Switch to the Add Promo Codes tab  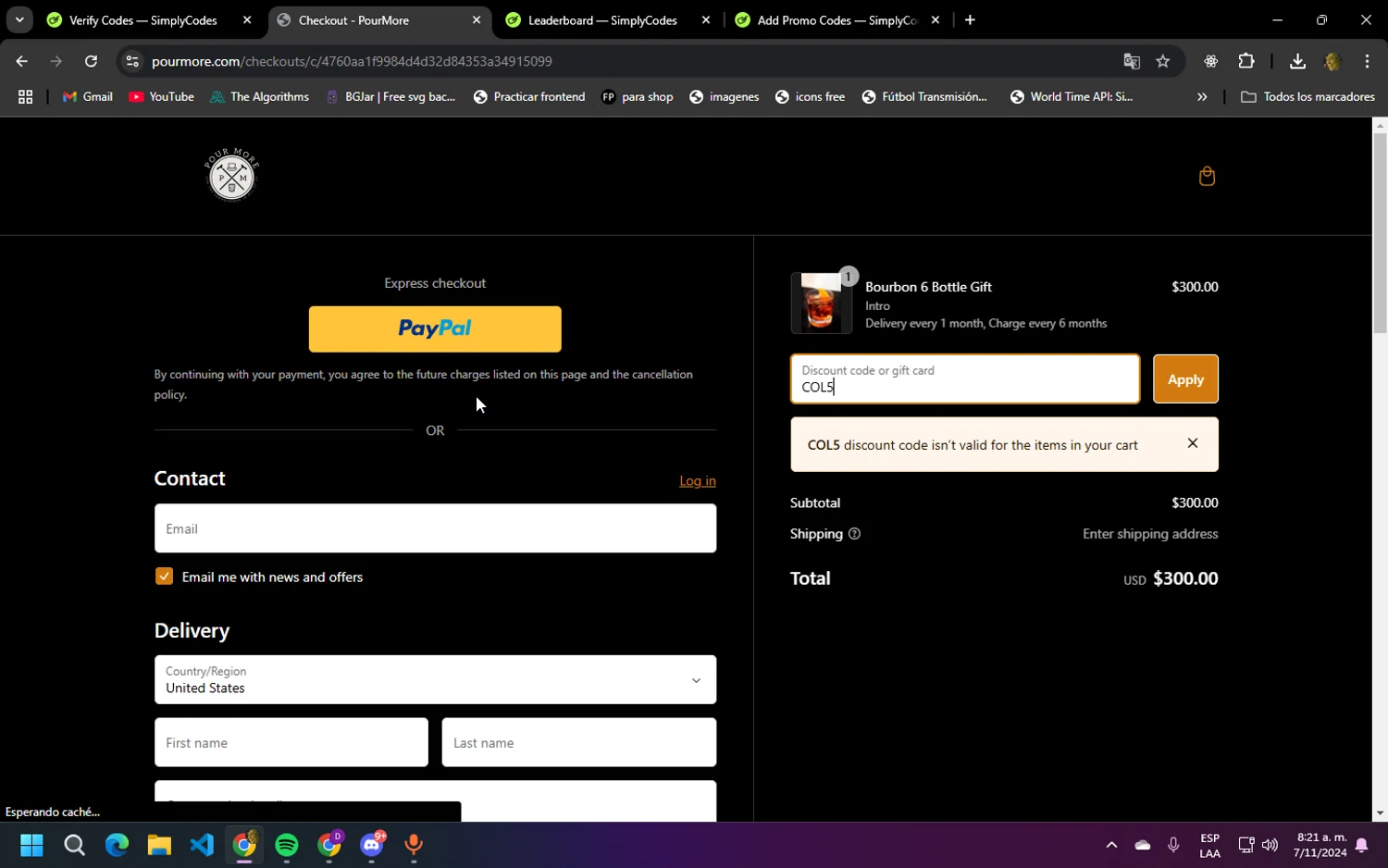coord(837,19)
